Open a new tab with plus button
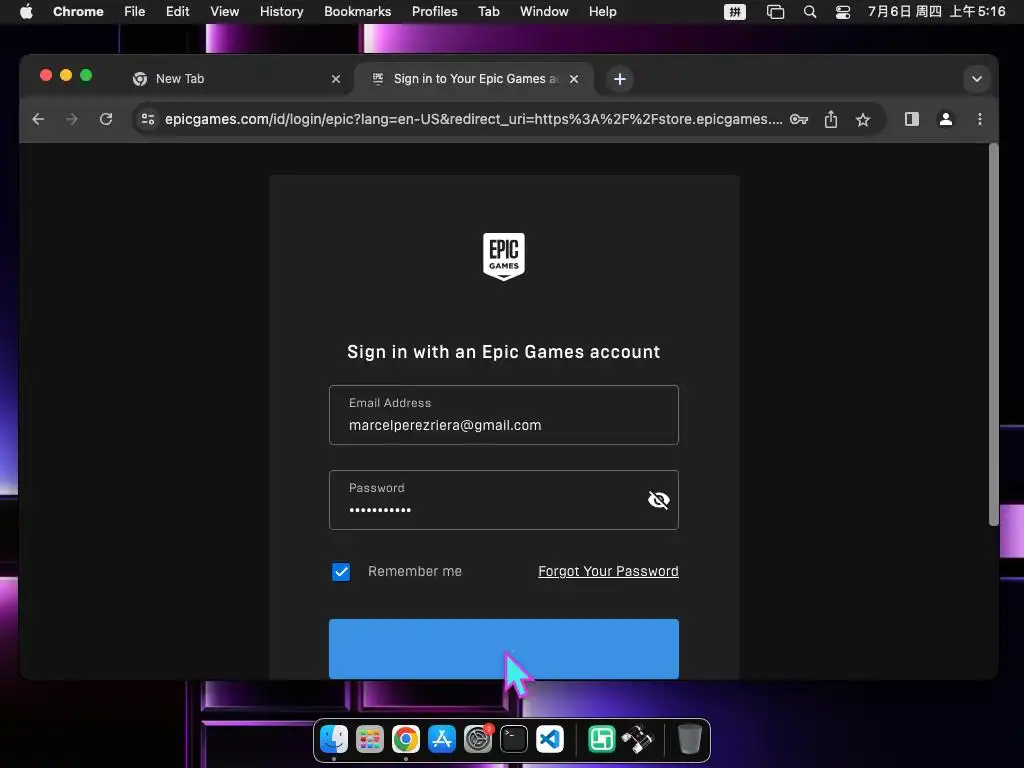 coord(620,79)
